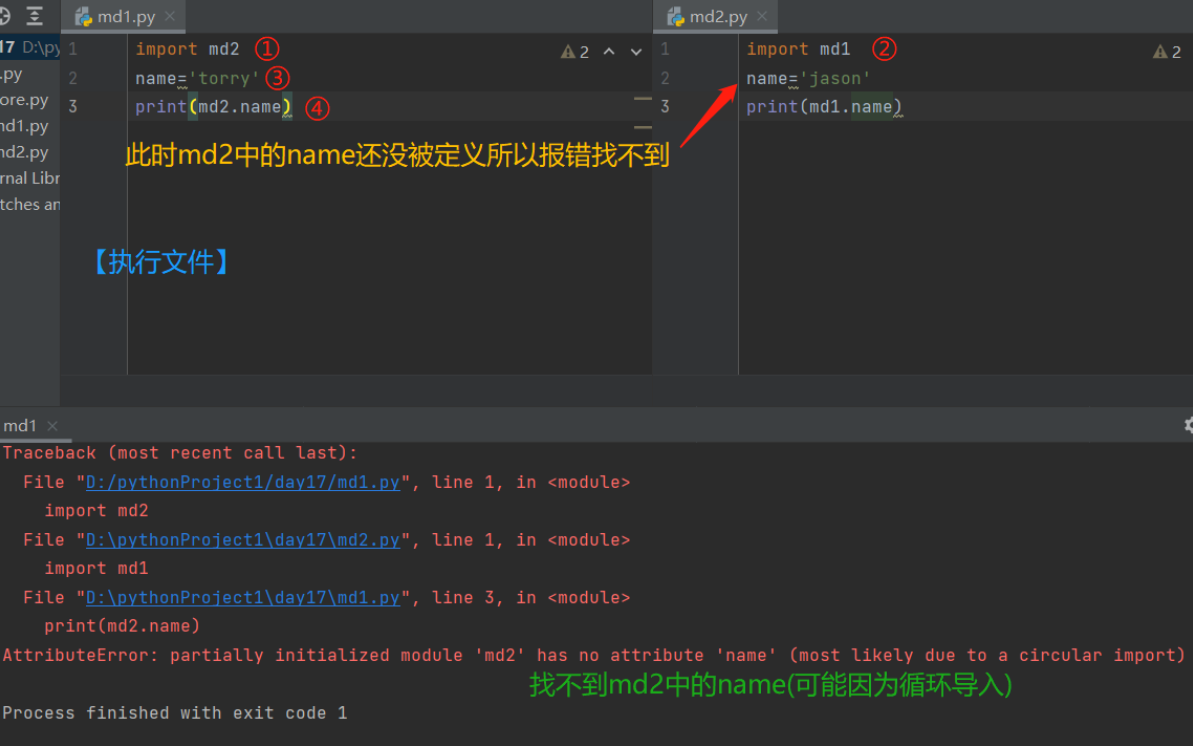This screenshot has height=746, width=1193.
Task: Select the md1 run output tab
Action: tap(20, 427)
